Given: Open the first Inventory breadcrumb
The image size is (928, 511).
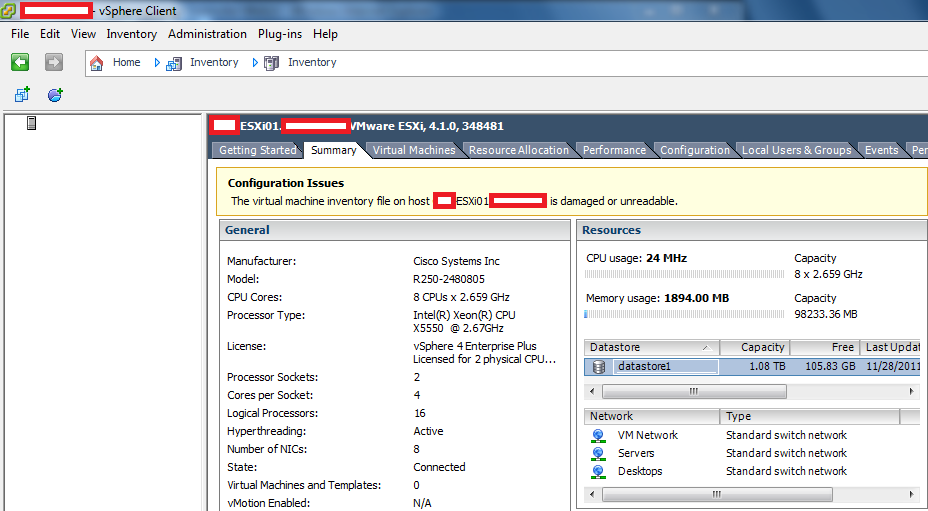Looking at the screenshot, I should coord(214,62).
